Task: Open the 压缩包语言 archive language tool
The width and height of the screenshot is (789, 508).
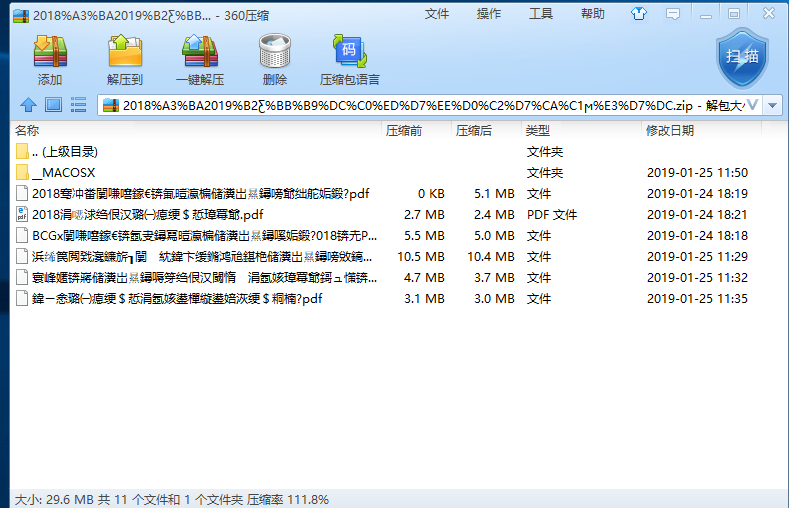Action: click(x=350, y=59)
